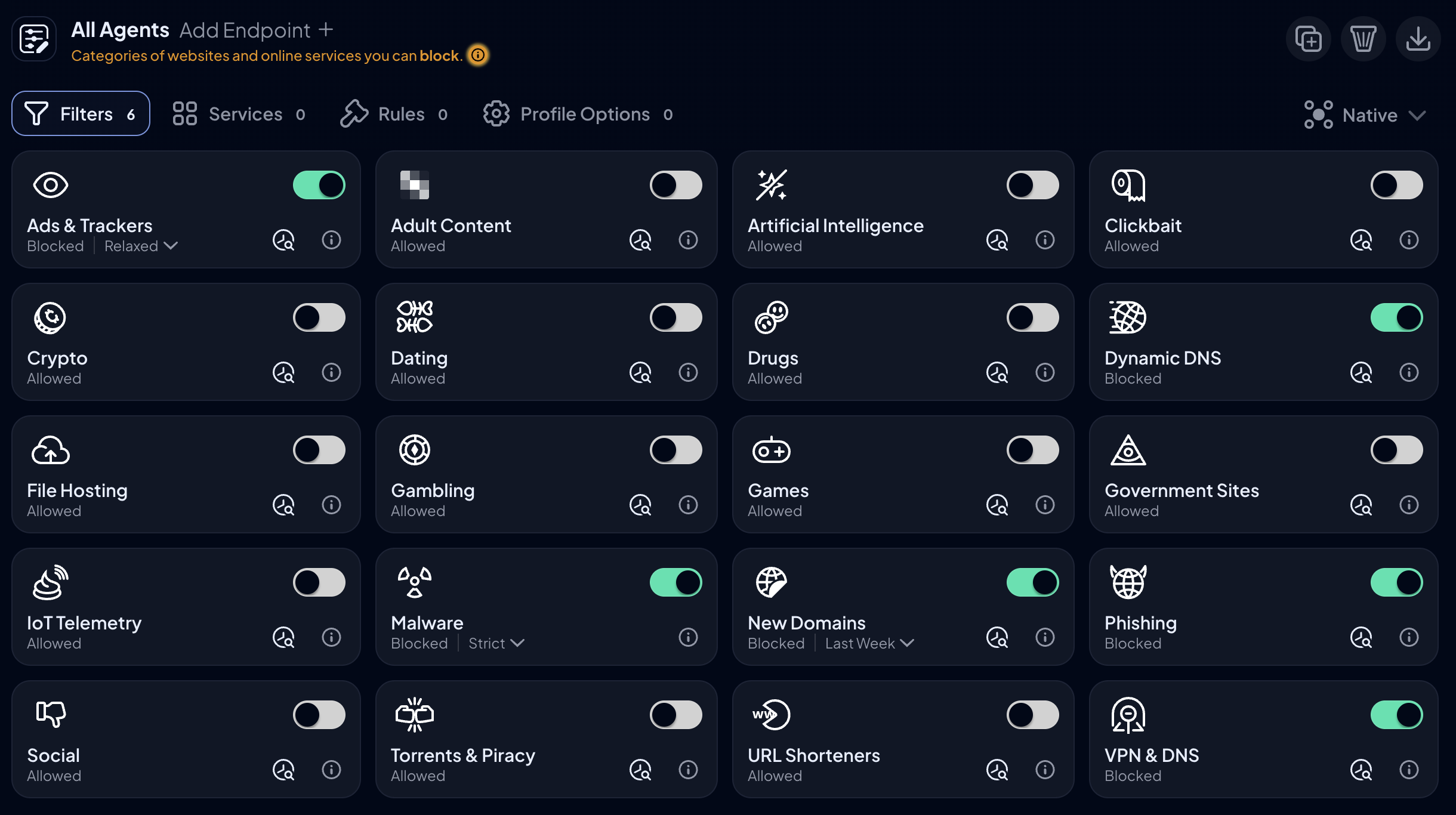
Task: Open info icon on Ads & Trackers card
Action: [331, 240]
